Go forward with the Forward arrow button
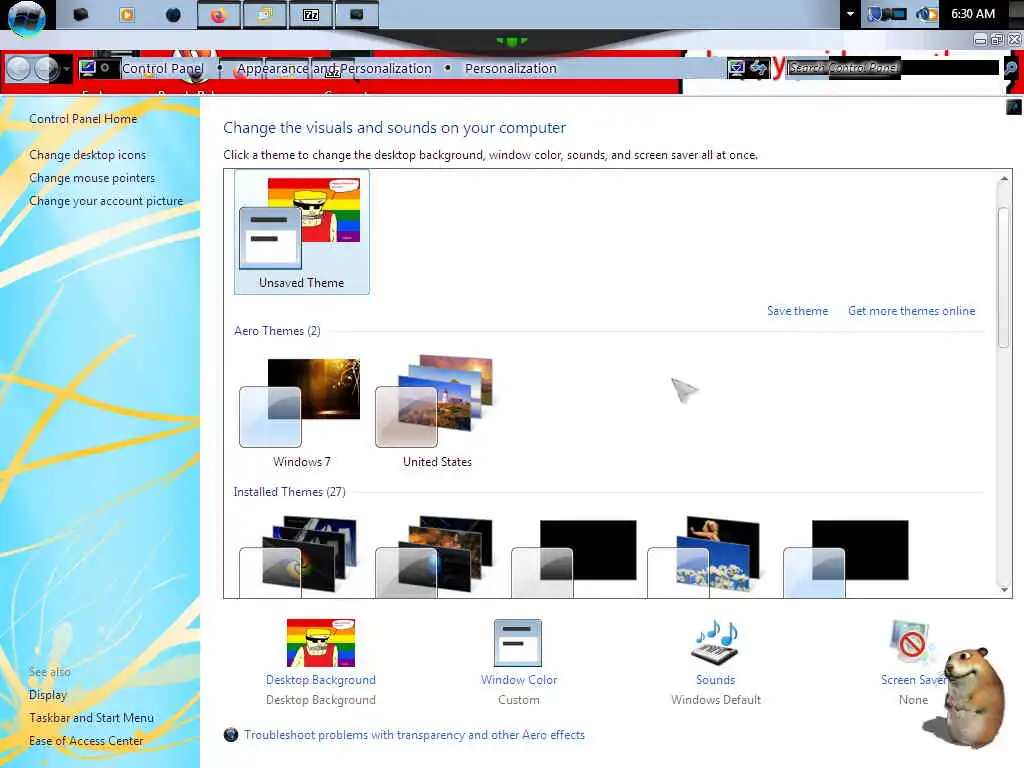Viewport: 1024px width, 768px height. (x=46, y=68)
